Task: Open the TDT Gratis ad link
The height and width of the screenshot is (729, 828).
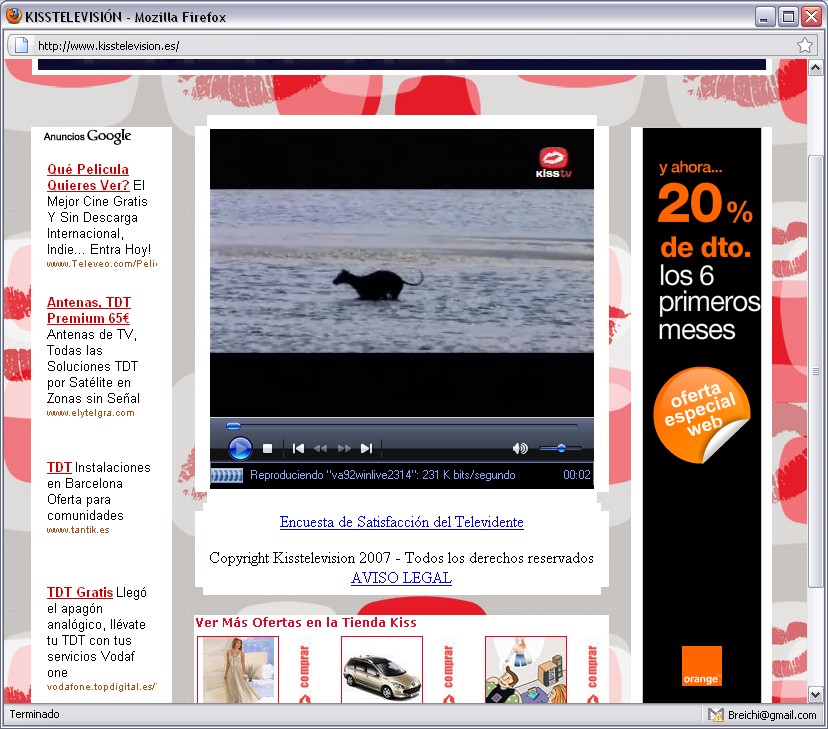Action: pyautogui.click(x=80, y=592)
